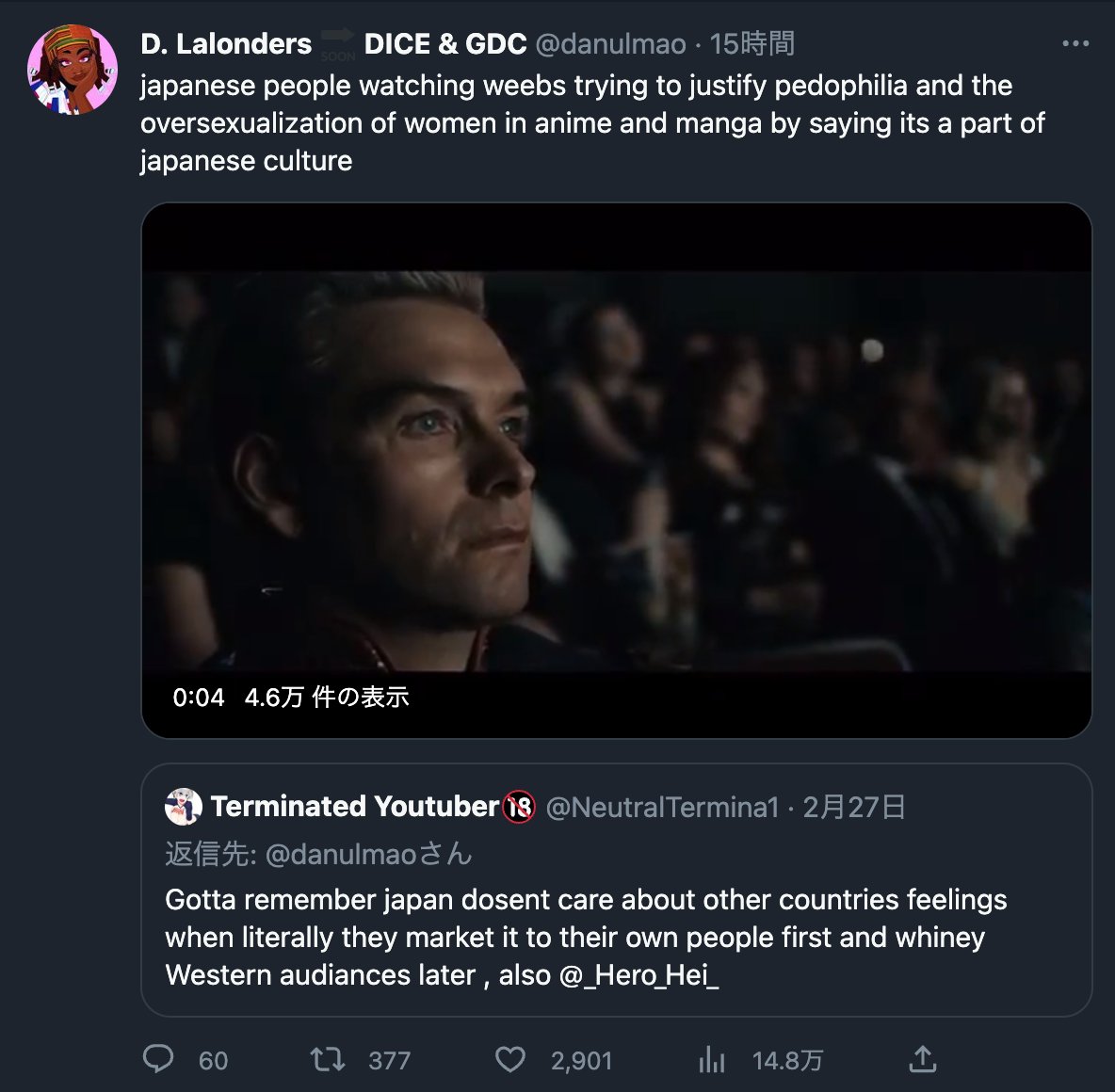Click the 2,901 likes count
Viewport: 1115px width, 1092px height.
tap(581, 1061)
